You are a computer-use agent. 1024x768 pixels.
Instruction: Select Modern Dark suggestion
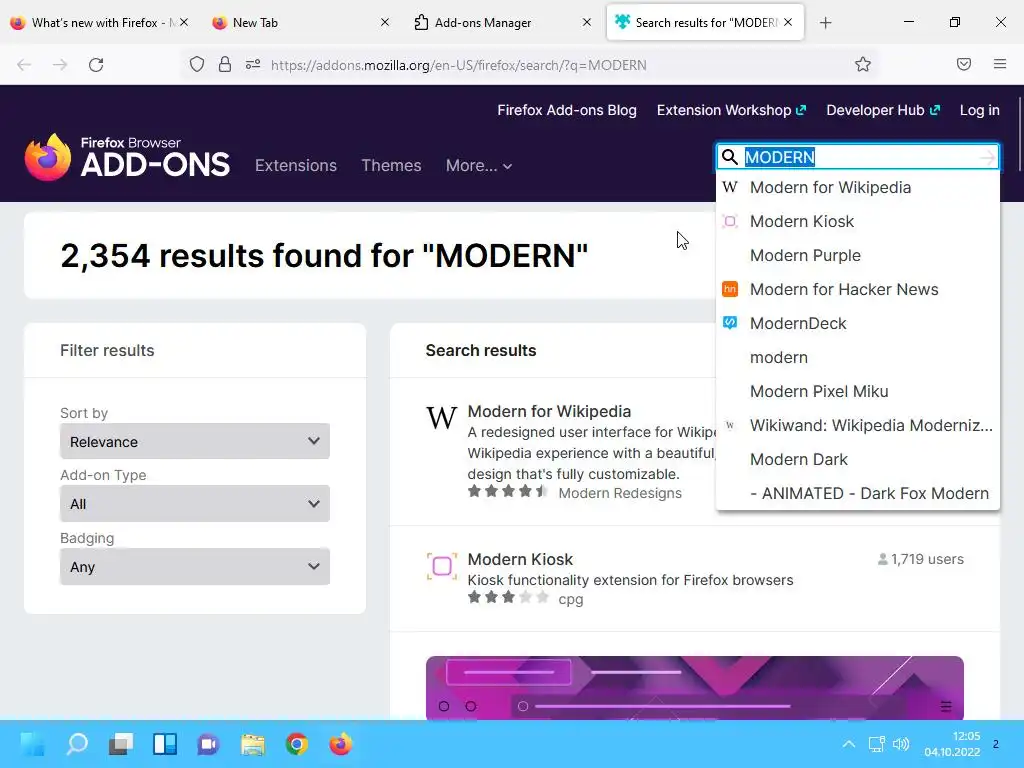(x=857, y=459)
